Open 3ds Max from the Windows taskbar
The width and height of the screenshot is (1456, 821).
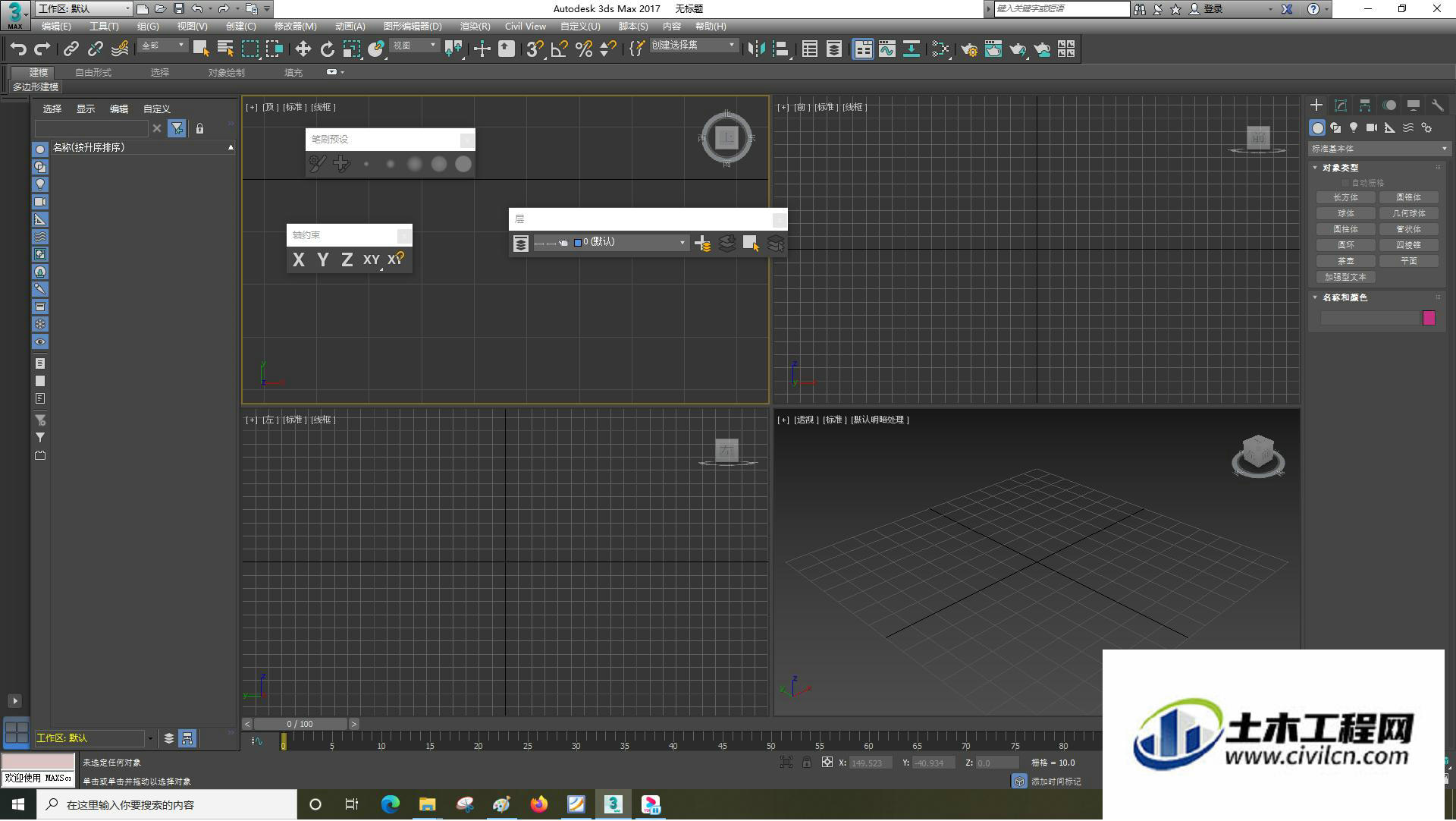[x=613, y=805]
